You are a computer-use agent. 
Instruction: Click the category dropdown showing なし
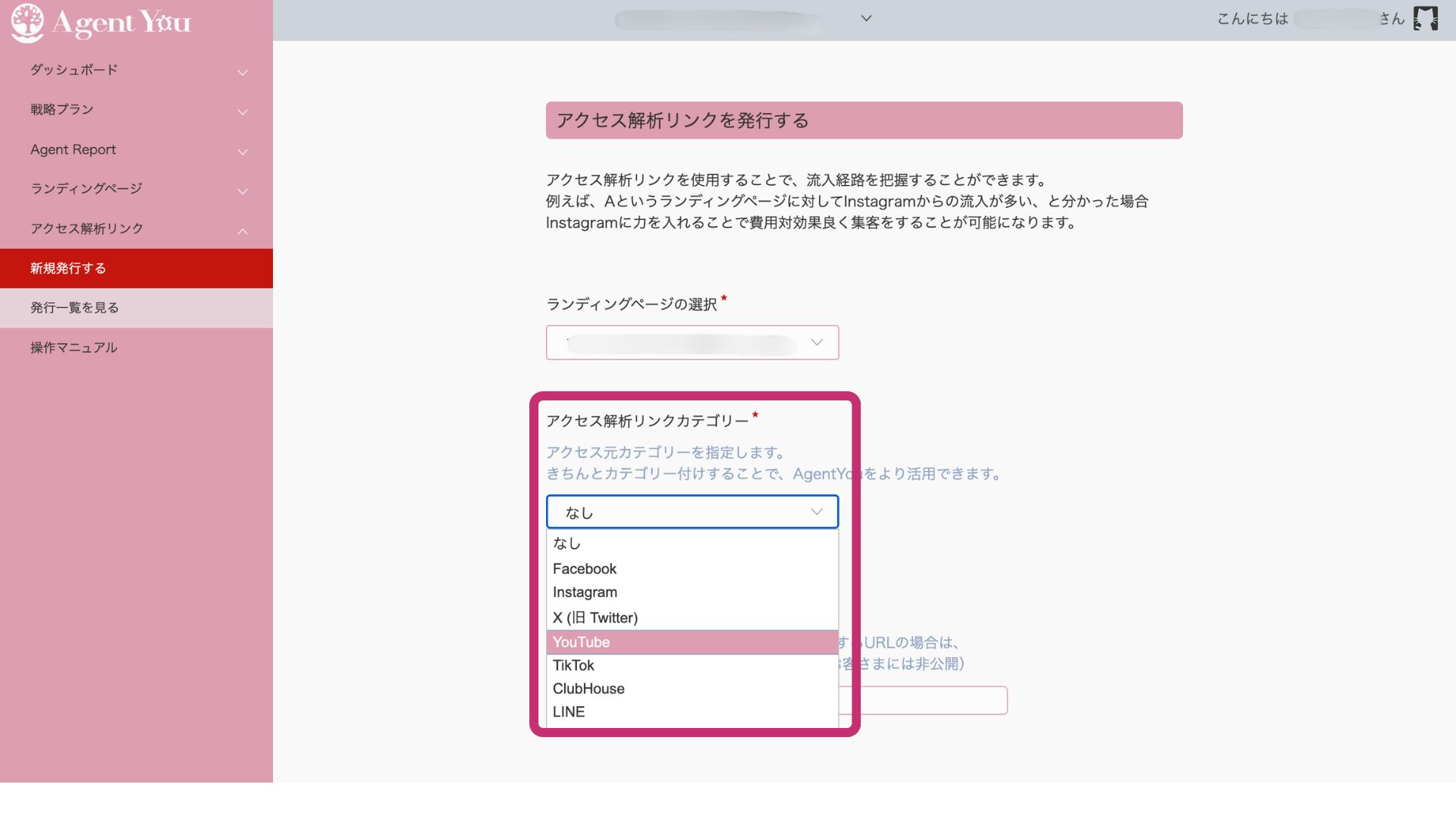[x=692, y=512]
